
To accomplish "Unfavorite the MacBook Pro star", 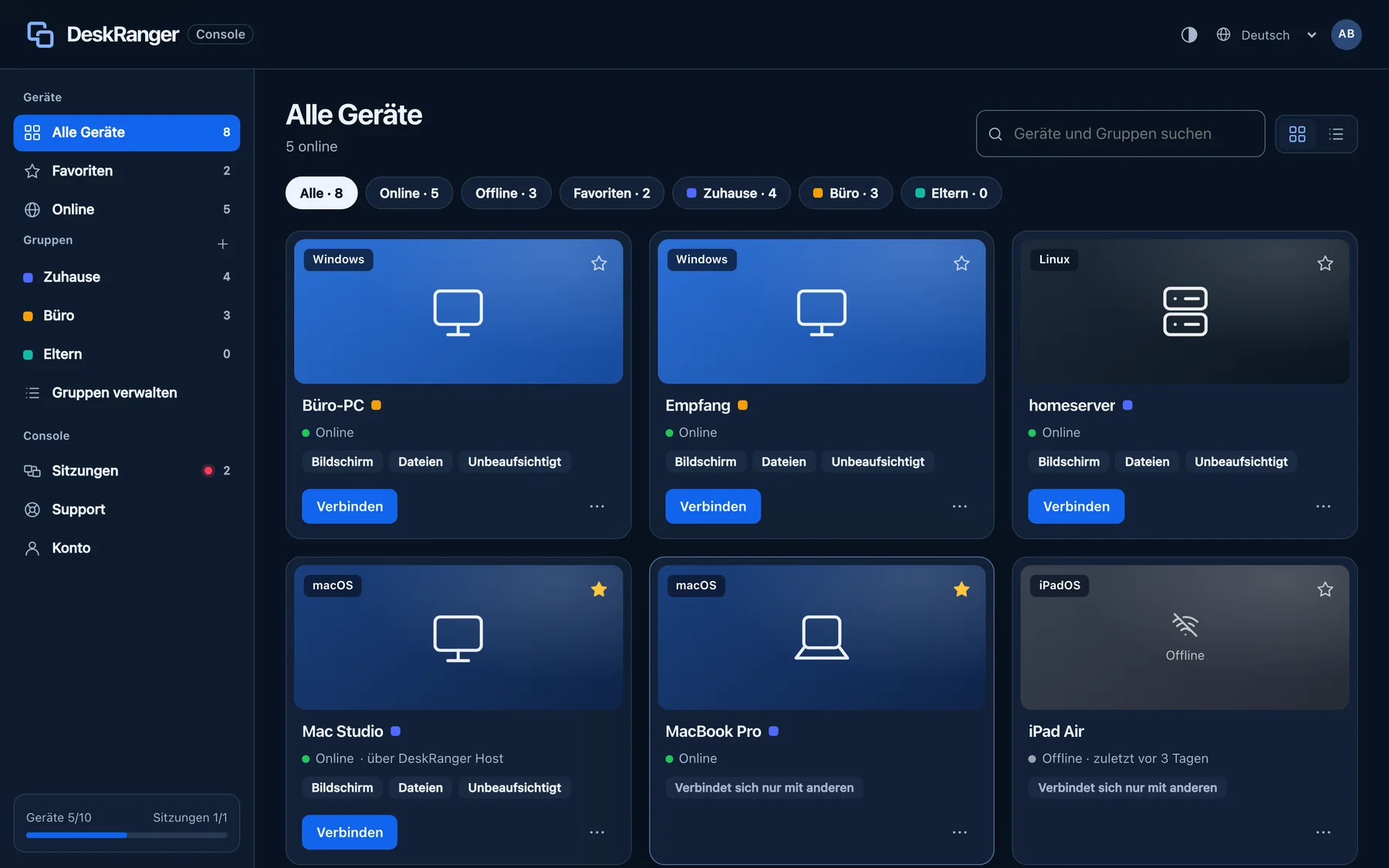I will pos(961,589).
